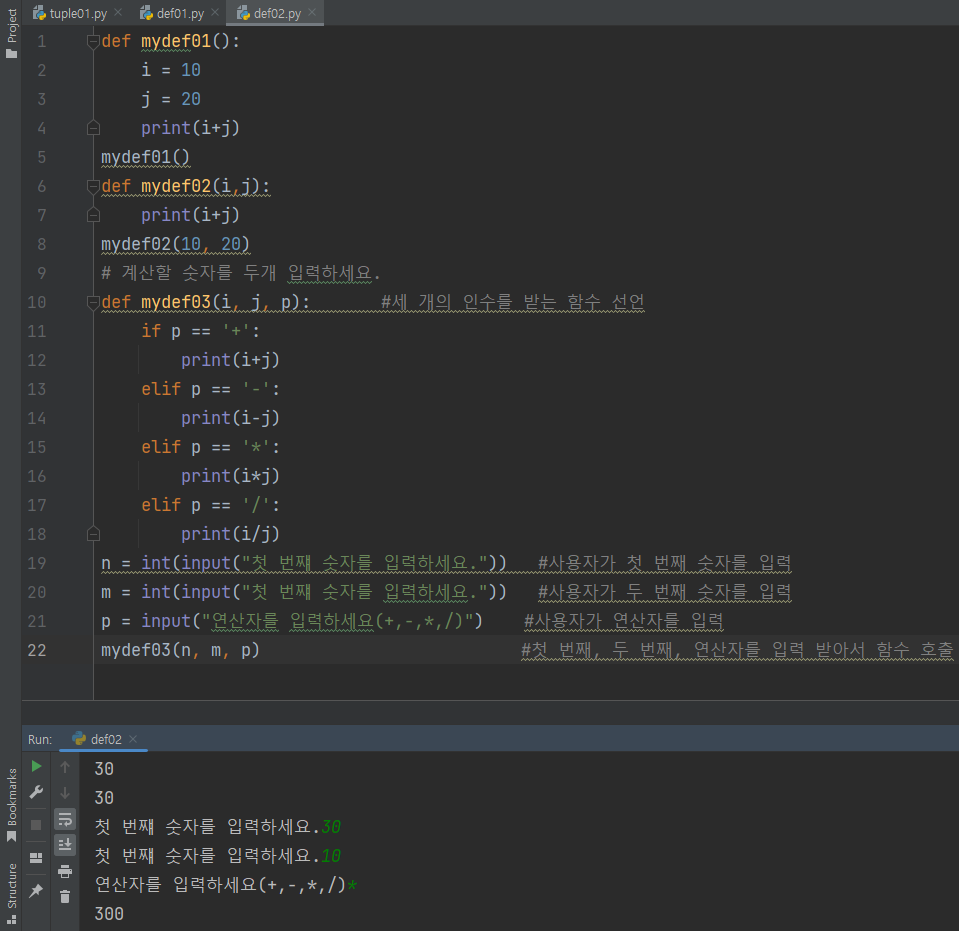
Task: Click the Project folder icon in sidebar
Action: 12,54
